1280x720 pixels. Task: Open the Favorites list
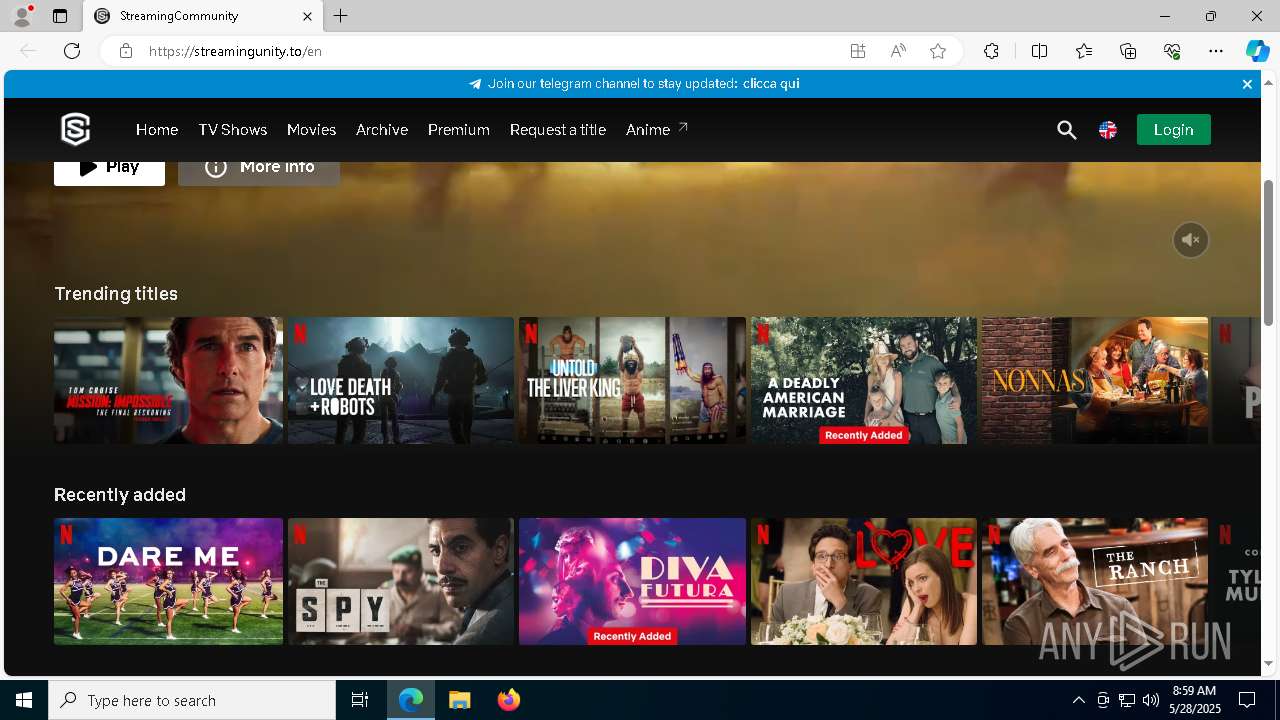click(1084, 51)
